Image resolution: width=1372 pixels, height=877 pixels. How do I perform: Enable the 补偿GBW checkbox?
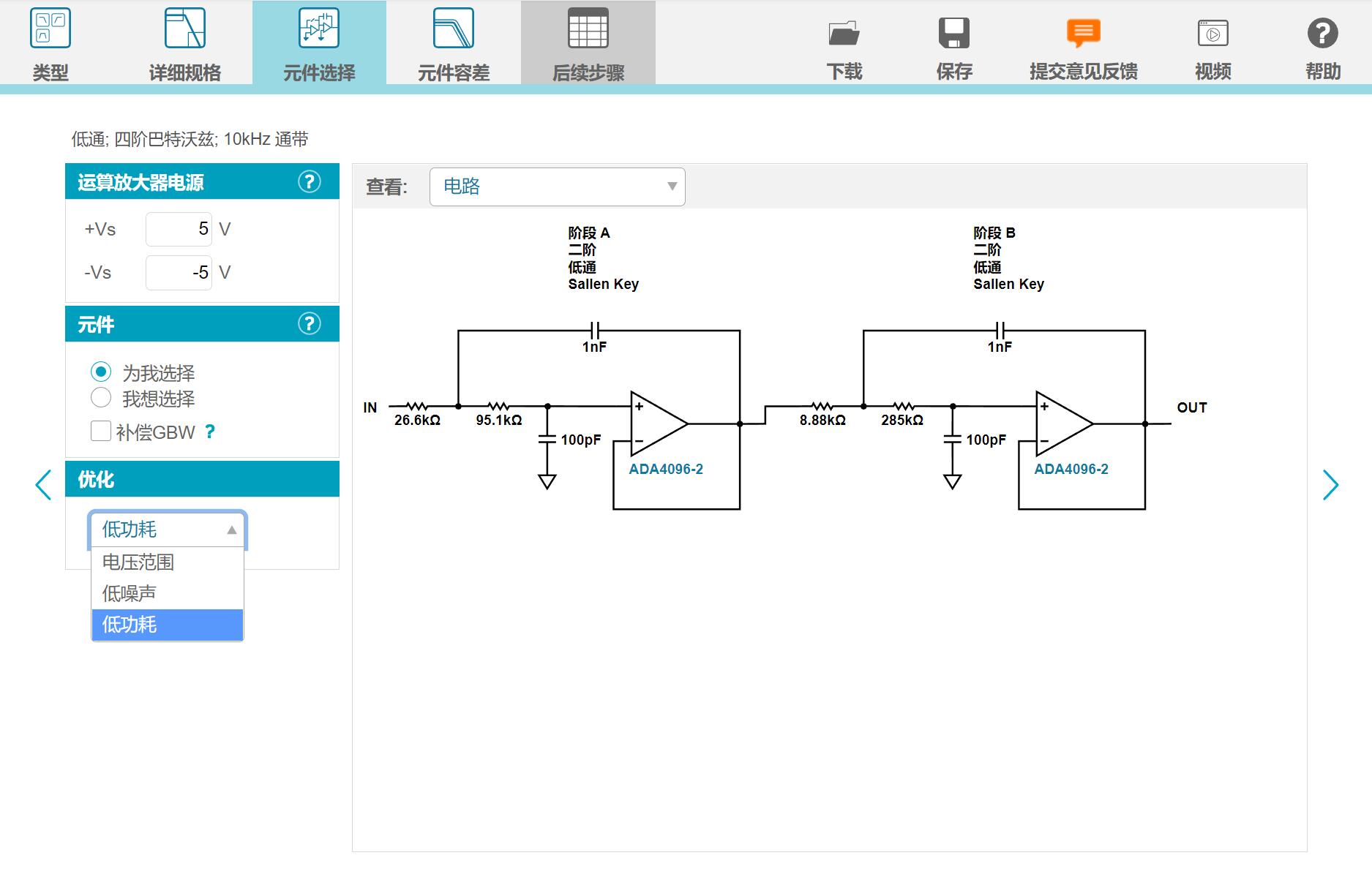pos(101,431)
